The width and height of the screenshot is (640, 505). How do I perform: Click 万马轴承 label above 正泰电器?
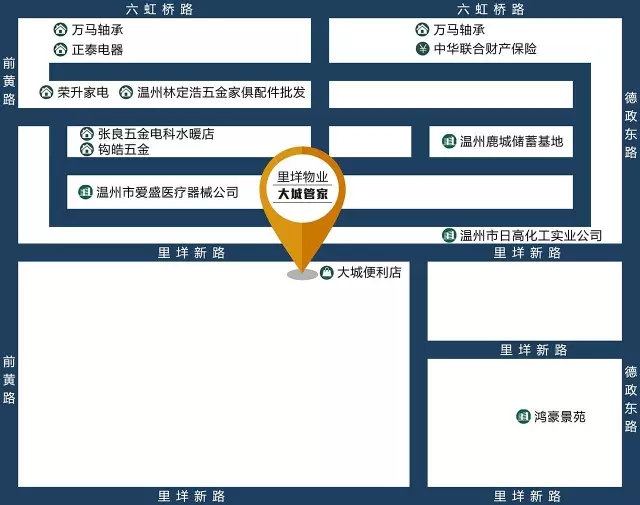pyautogui.click(x=98, y=29)
